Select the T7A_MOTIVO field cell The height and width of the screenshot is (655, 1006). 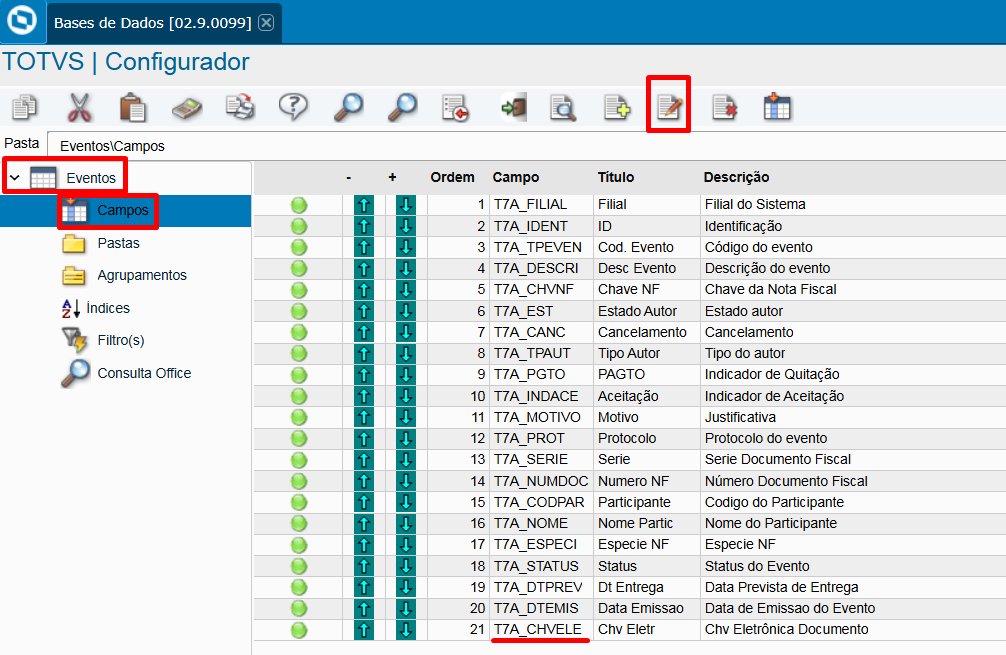541,417
